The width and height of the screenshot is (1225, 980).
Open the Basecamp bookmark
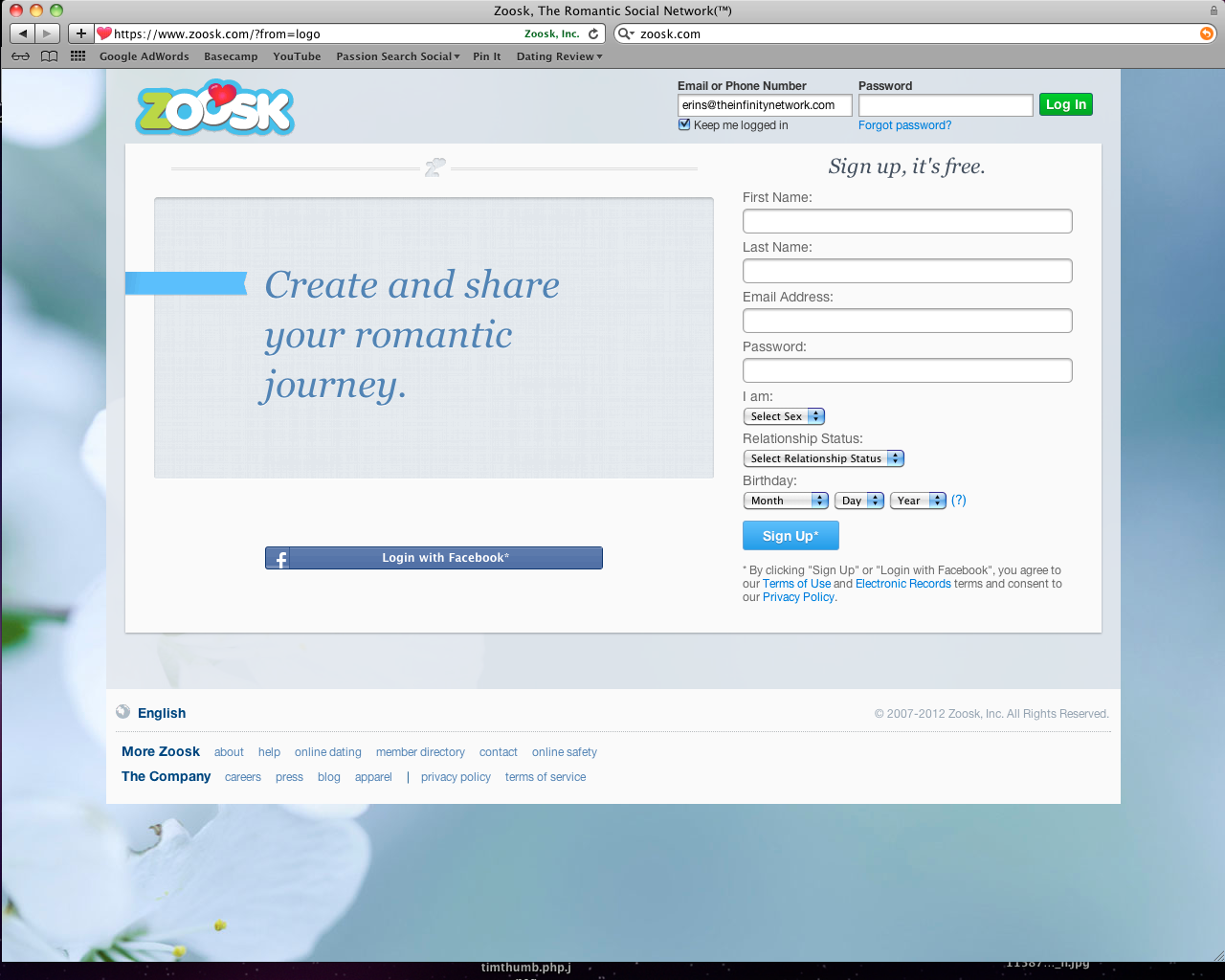pyautogui.click(x=231, y=56)
